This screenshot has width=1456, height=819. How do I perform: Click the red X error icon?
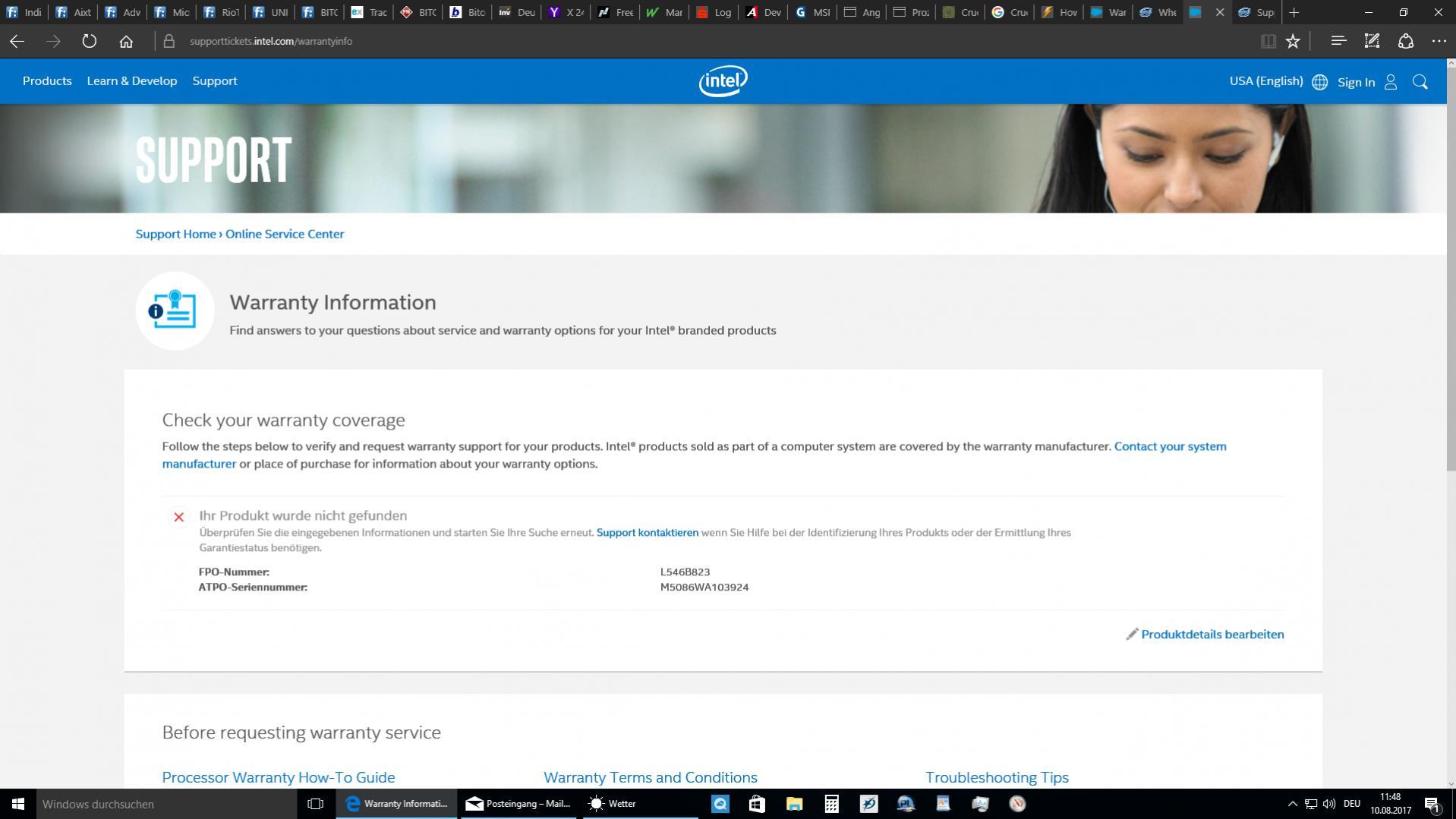click(178, 517)
